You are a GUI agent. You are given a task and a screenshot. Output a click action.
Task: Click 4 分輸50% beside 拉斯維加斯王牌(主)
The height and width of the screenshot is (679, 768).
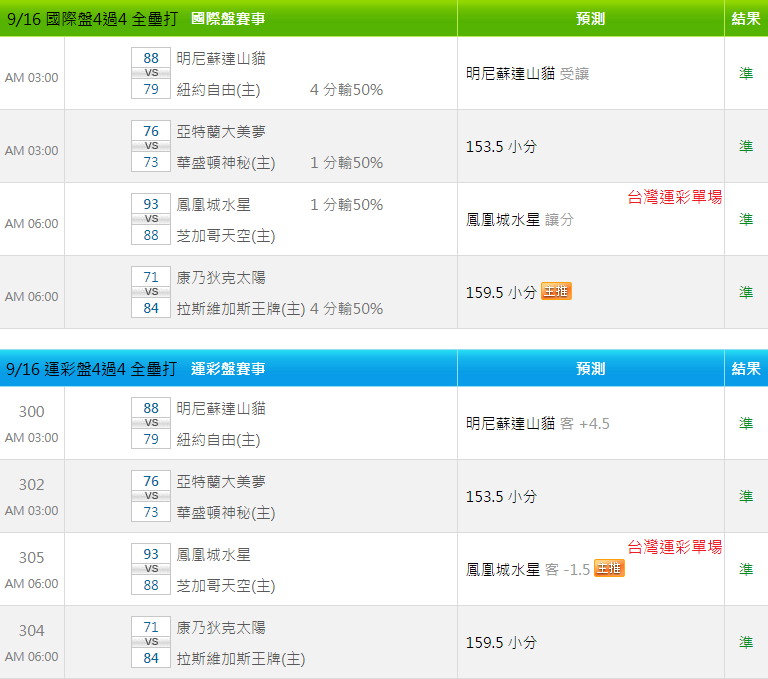click(x=346, y=309)
